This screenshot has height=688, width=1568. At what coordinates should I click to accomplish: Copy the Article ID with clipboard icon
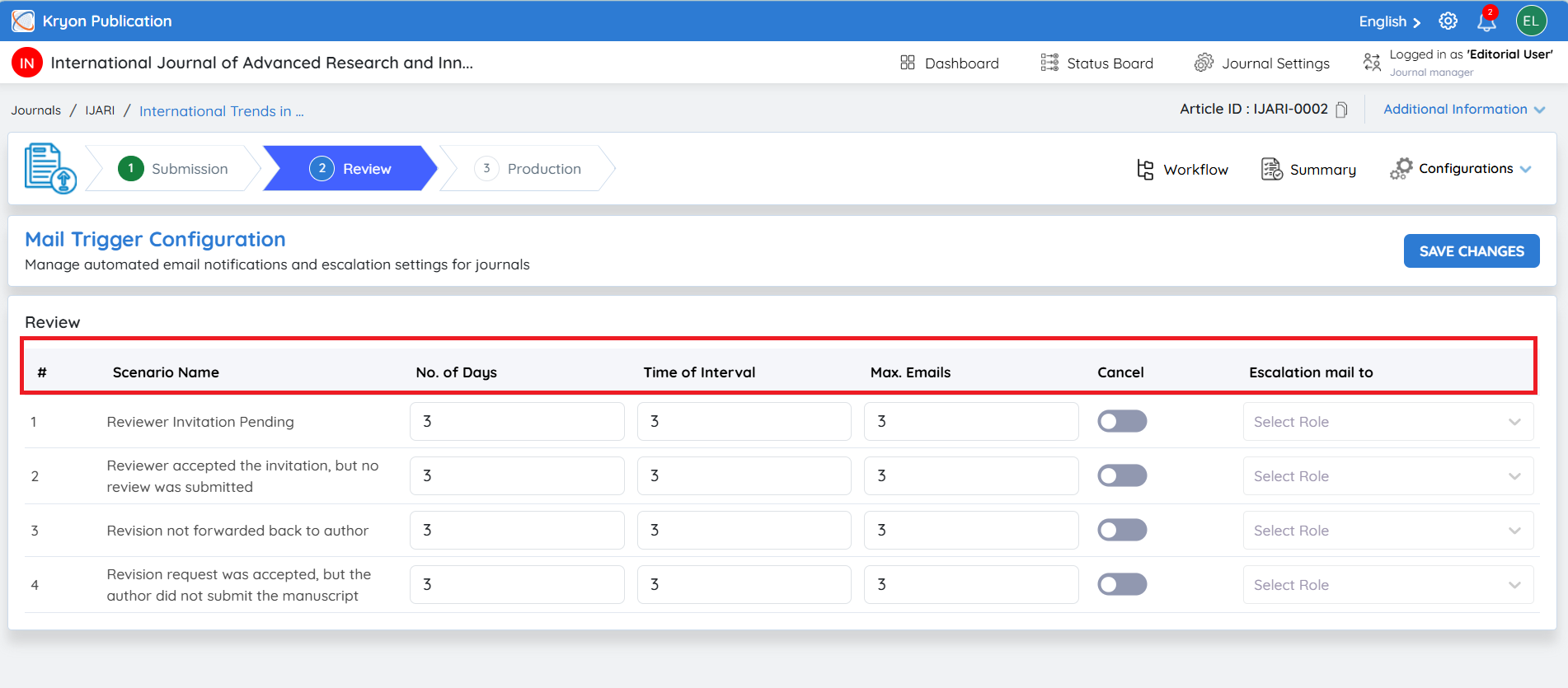click(1341, 110)
